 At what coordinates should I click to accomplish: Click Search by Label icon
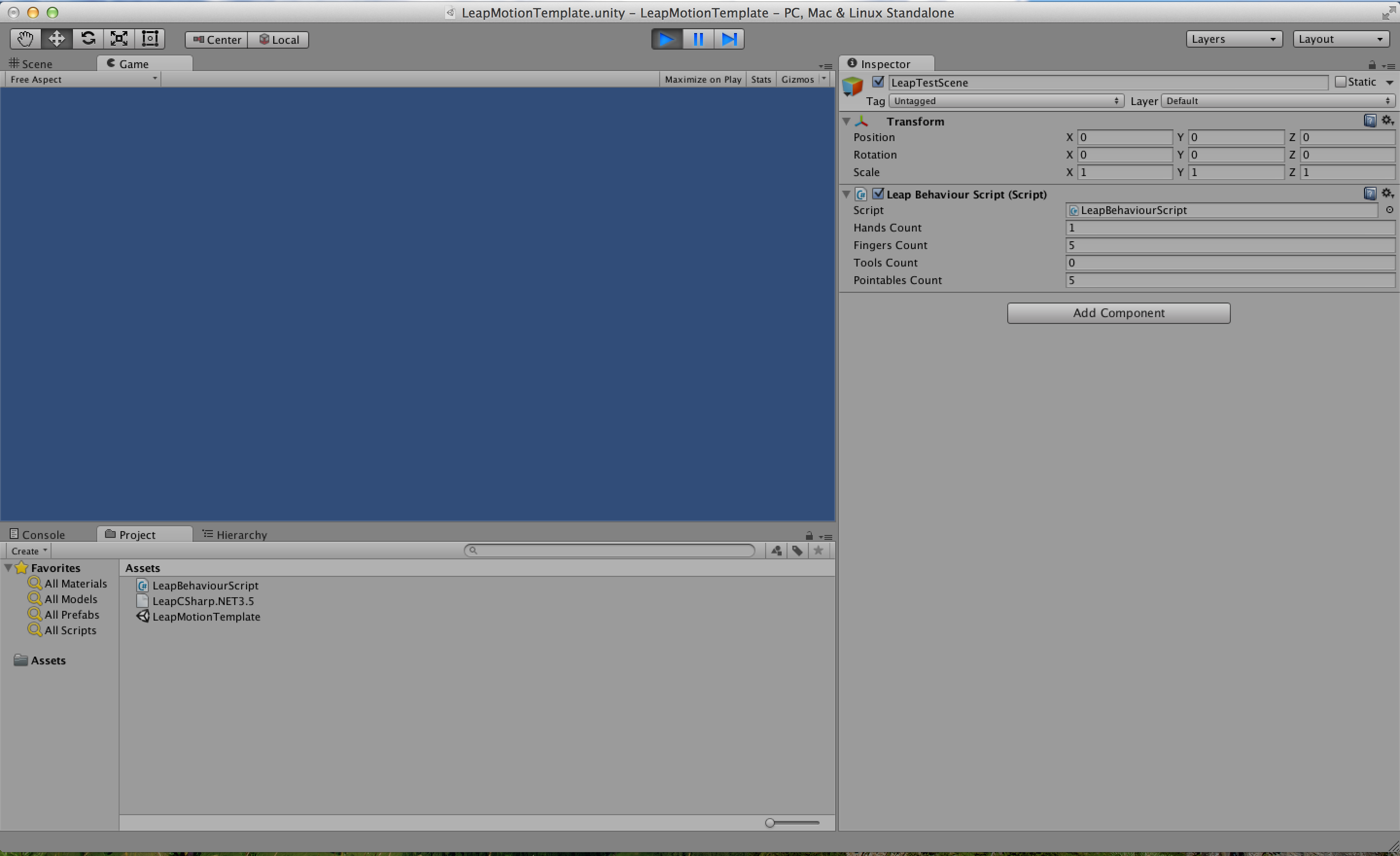797,550
